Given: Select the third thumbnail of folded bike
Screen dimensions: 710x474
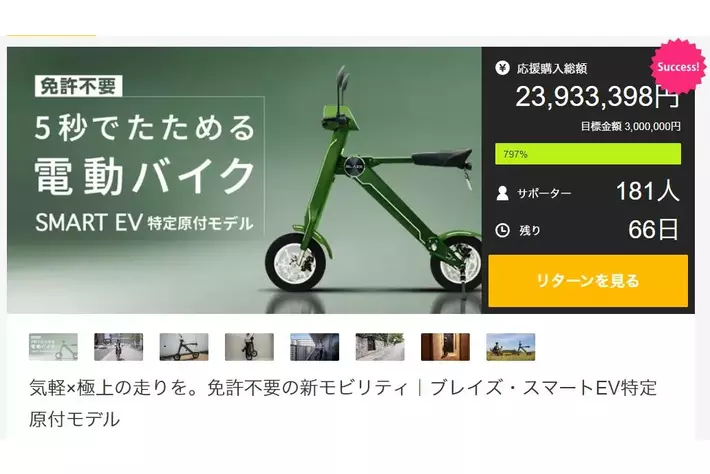Looking at the screenshot, I should tap(184, 347).
